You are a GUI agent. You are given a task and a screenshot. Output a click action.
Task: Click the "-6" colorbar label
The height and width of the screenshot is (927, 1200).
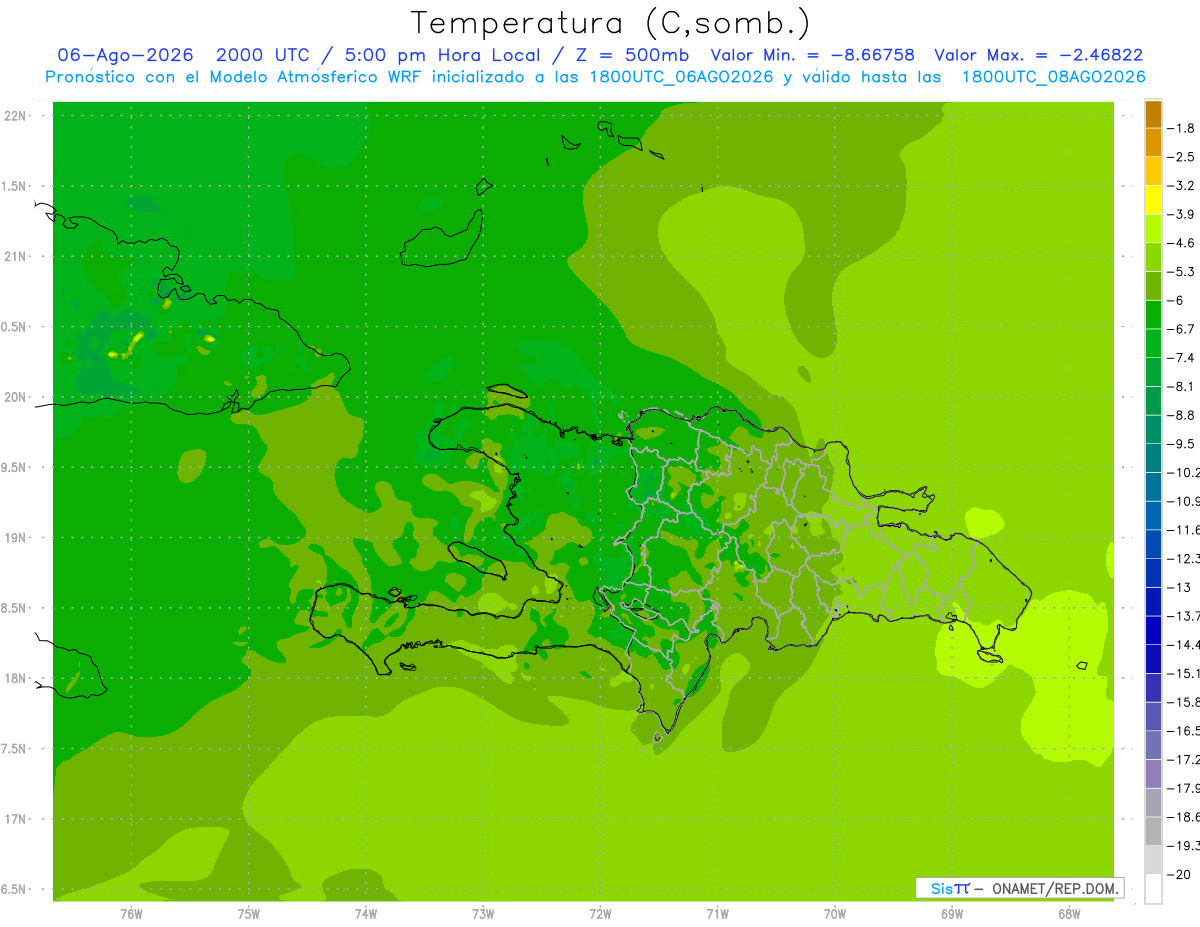(1178, 301)
